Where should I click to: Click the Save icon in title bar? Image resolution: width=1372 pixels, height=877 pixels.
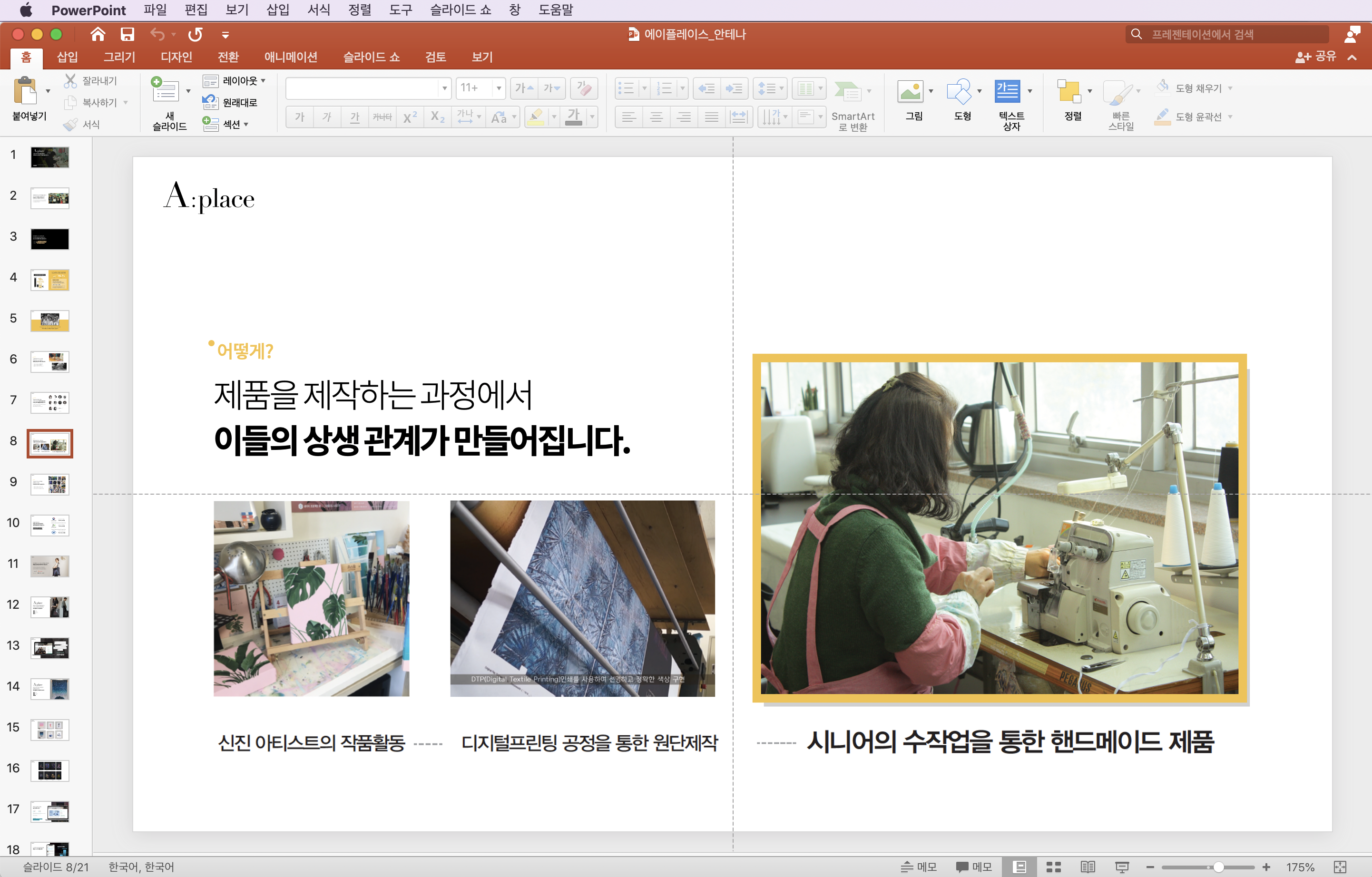(x=127, y=34)
